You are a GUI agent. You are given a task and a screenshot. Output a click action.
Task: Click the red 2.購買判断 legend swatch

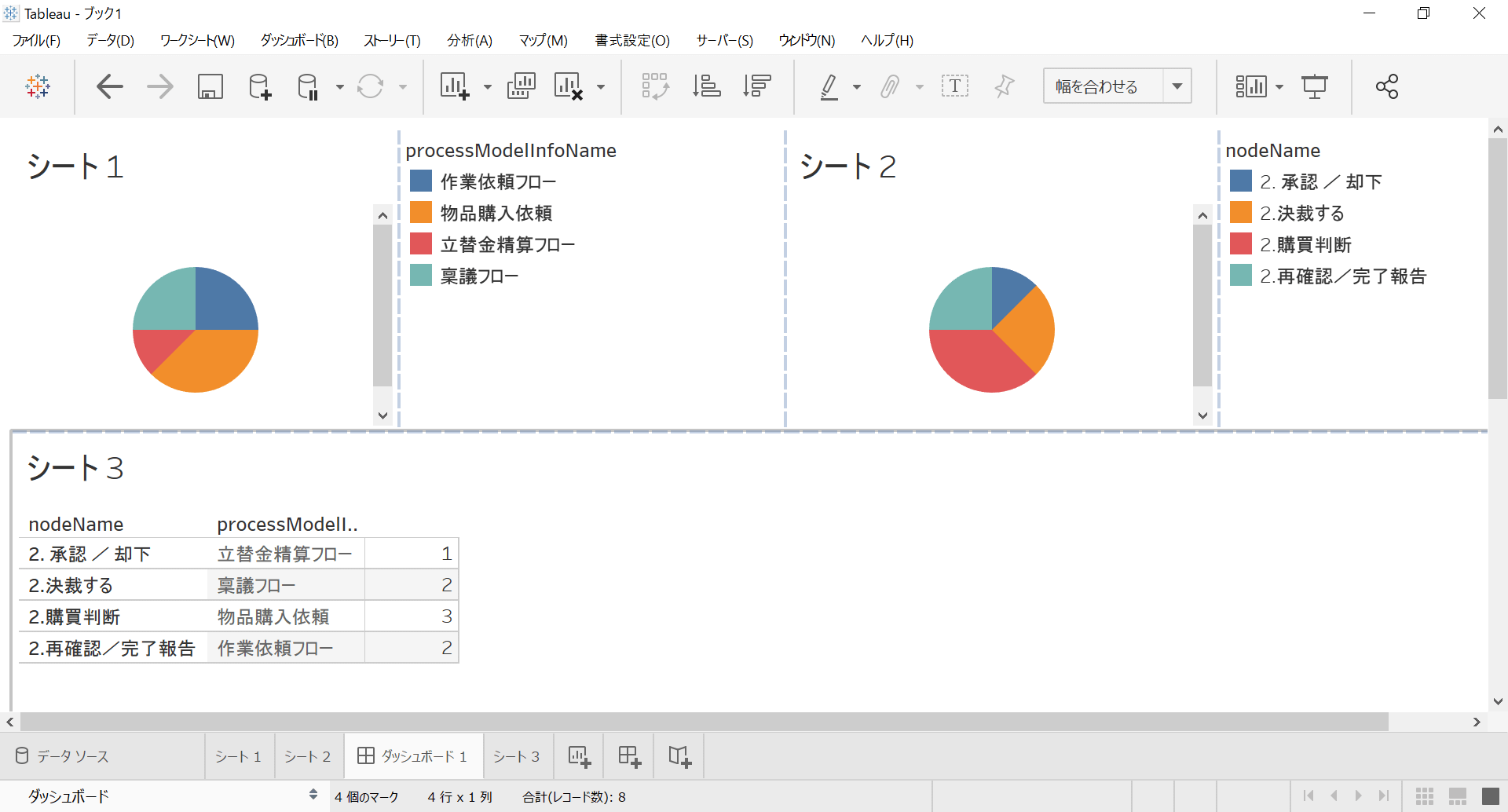(1241, 244)
